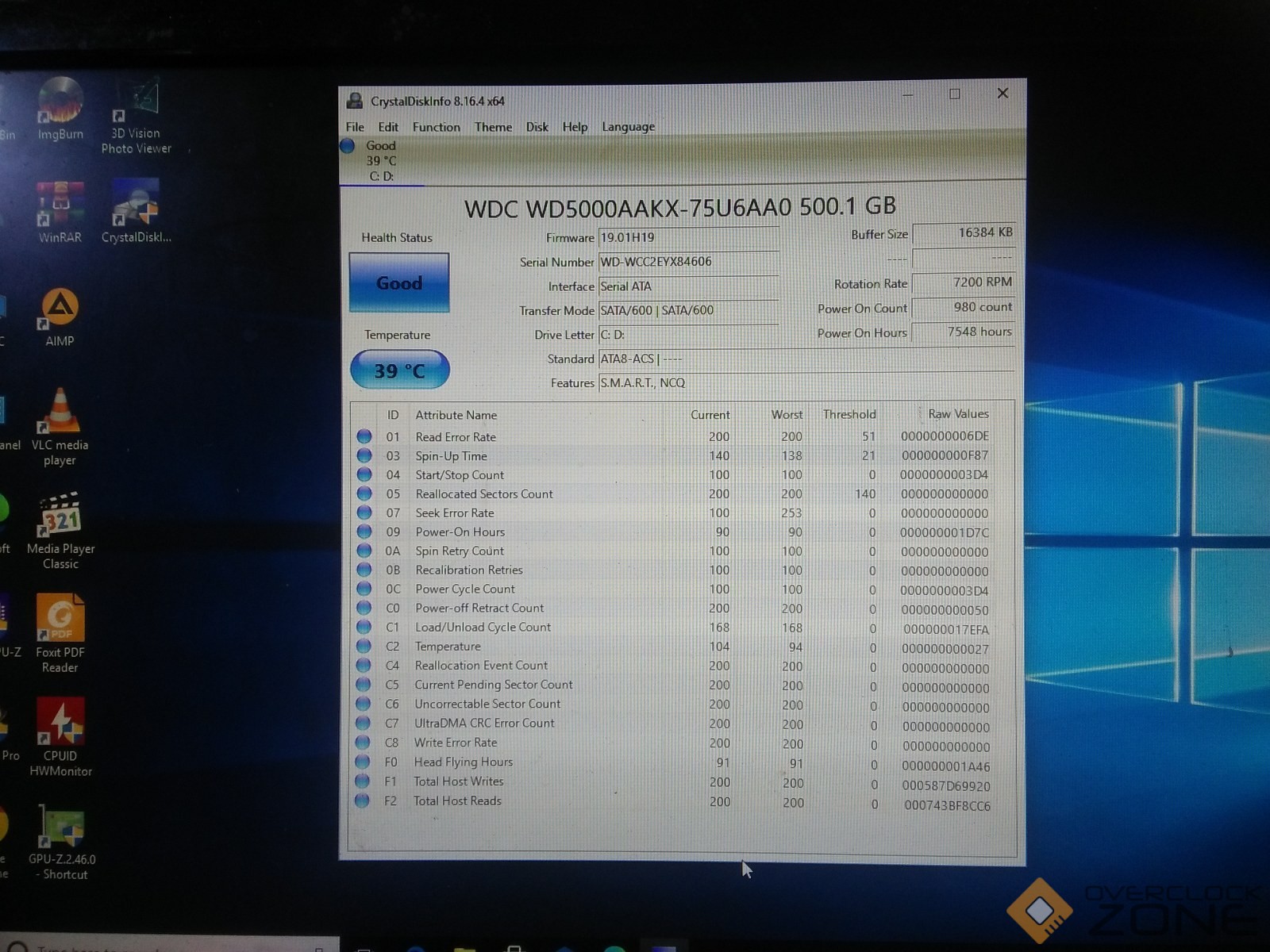Open 3D Vision Photo Viewer shortcut
This screenshot has width=1270, height=952.
point(136,117)
